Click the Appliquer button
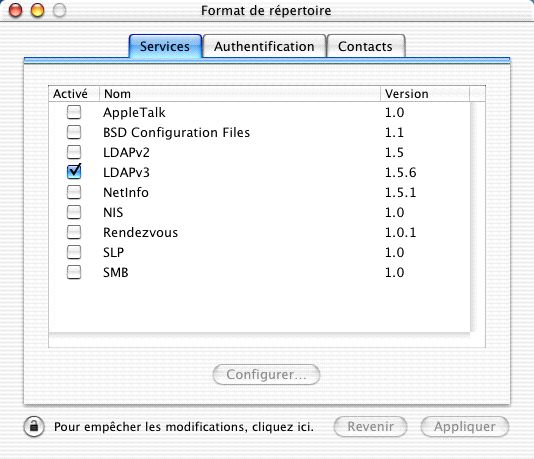The image size is (534, 459). [465, 426]
